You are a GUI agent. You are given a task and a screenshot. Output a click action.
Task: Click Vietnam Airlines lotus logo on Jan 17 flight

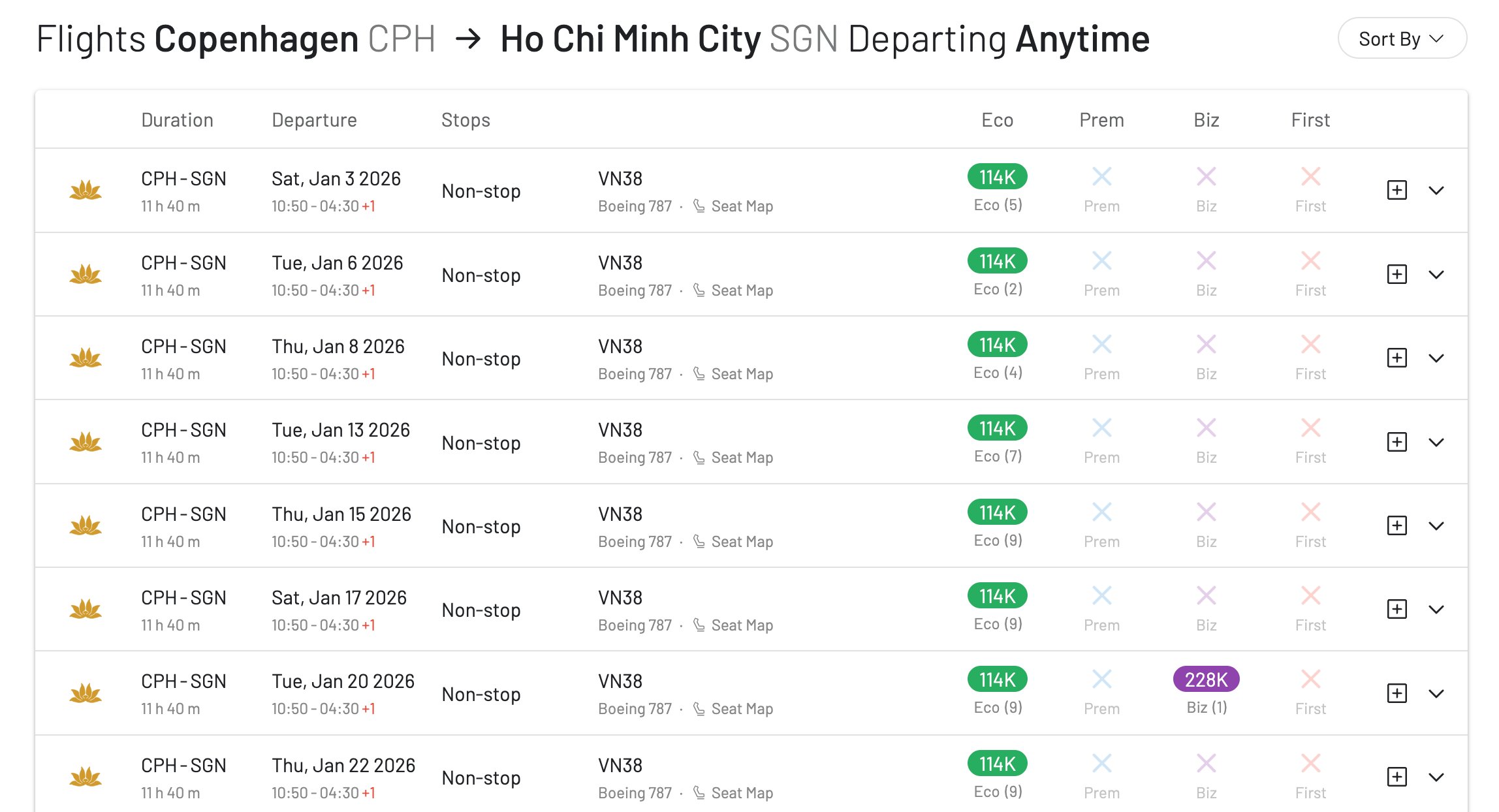(x=86, y=609)
